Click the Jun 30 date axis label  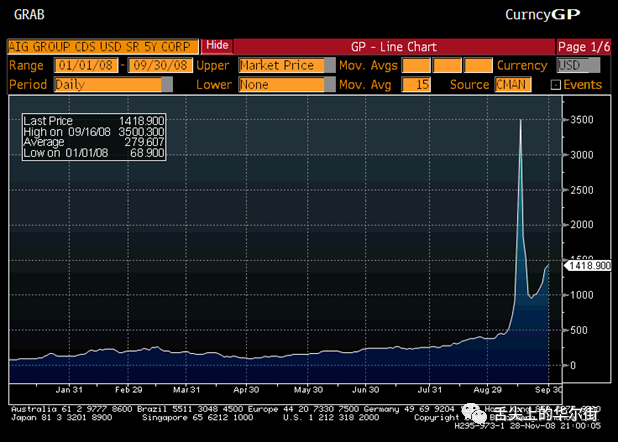pos(365,390)
